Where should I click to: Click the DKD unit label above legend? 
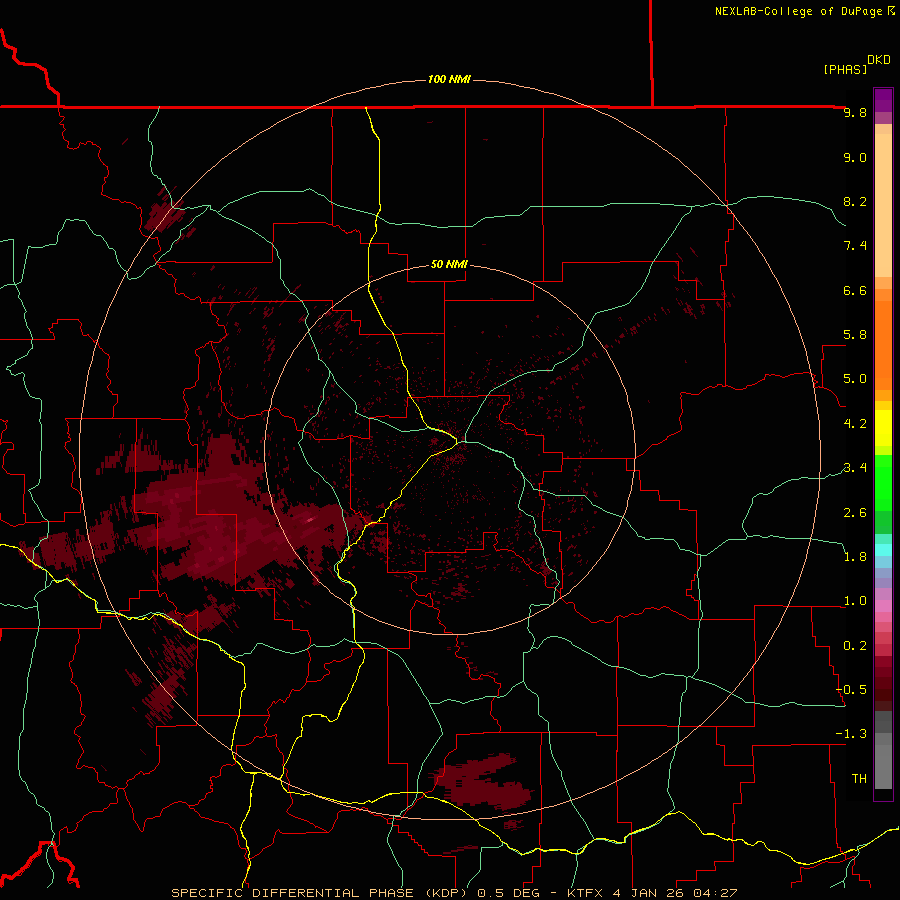878,60
